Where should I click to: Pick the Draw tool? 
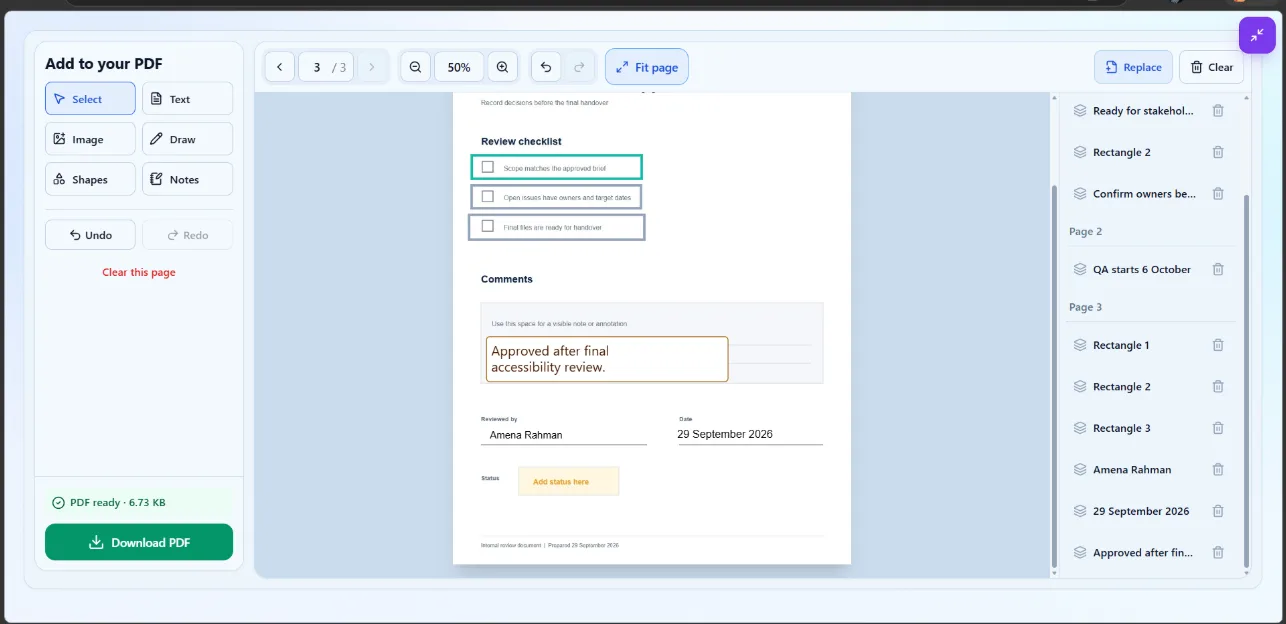click(x=187, y=139)
